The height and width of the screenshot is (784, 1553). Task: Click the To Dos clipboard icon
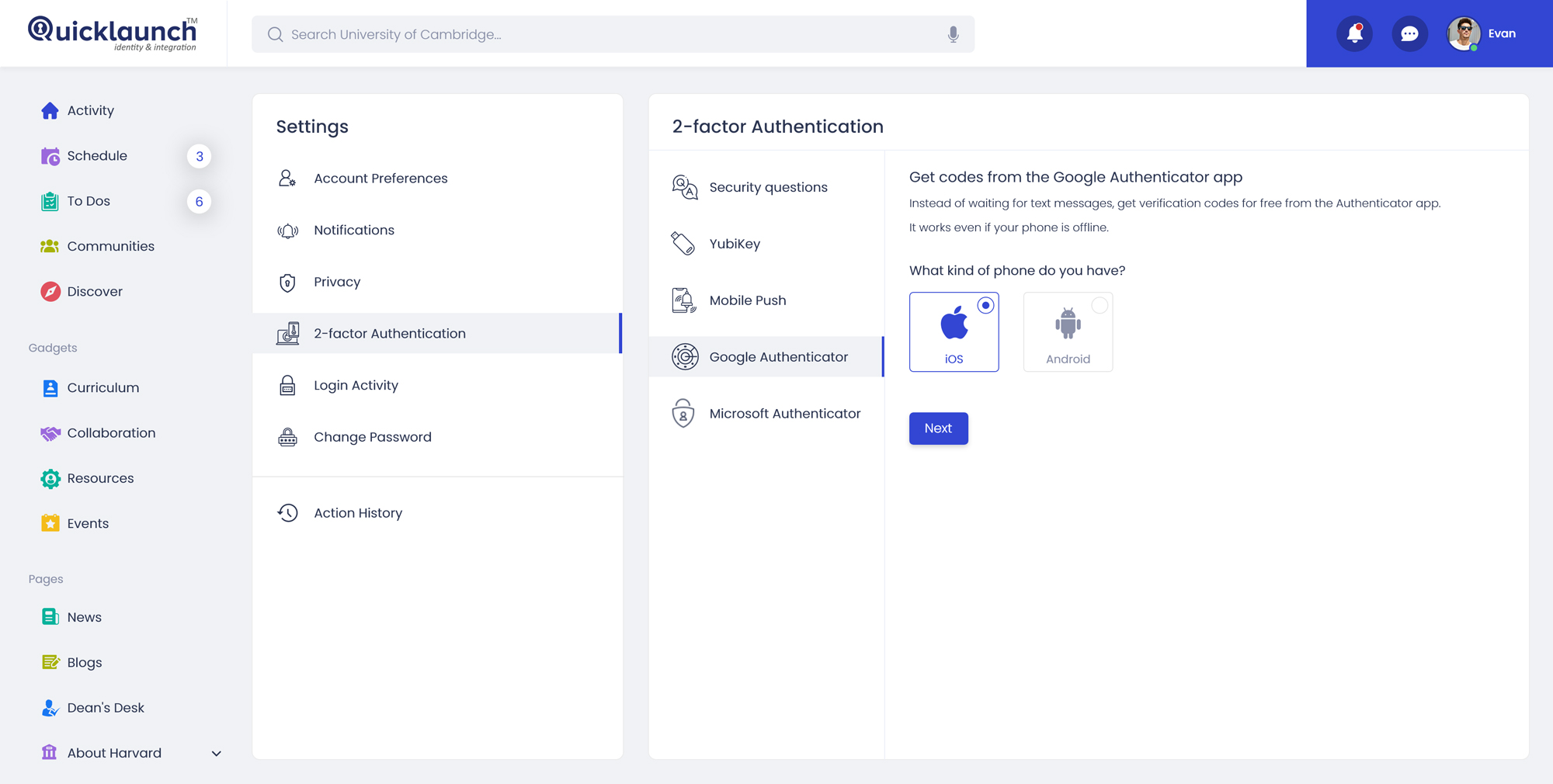point(50,201)
